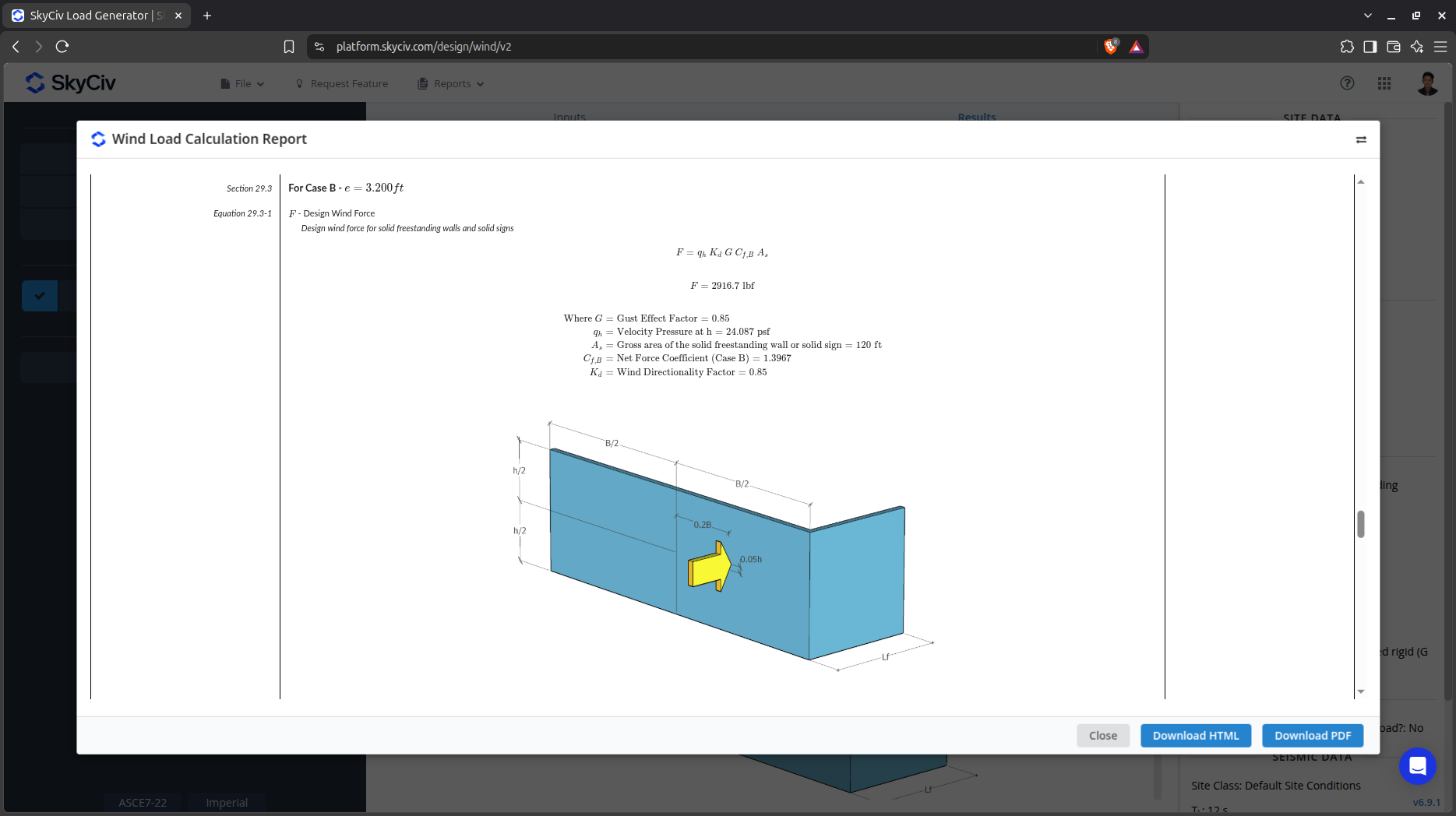This screenshot has width=1456, height=816.
Task: Select the SkyCiv Load Generator tab
Action: pos(97,16)
